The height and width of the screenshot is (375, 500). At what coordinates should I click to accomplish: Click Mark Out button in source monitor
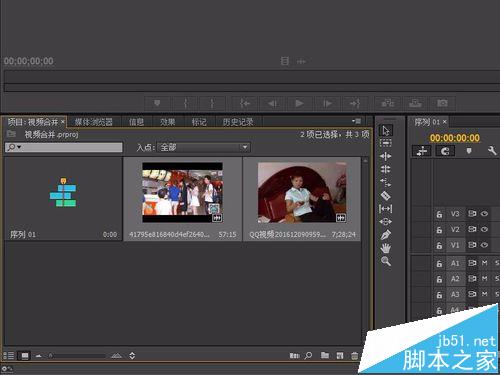(212, 104)
